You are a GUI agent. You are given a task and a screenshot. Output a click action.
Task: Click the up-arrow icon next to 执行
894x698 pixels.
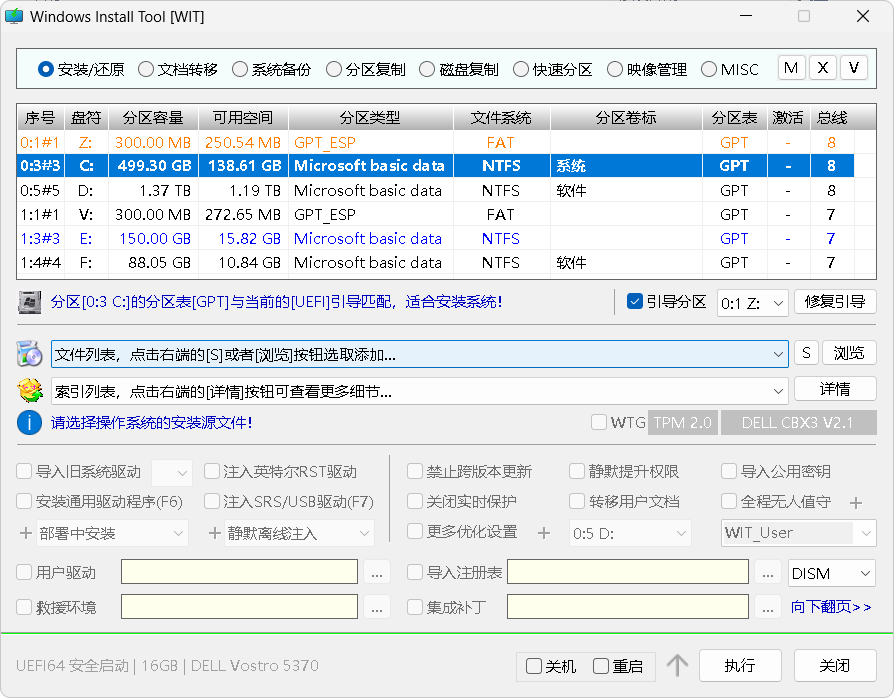pos(678,666)
